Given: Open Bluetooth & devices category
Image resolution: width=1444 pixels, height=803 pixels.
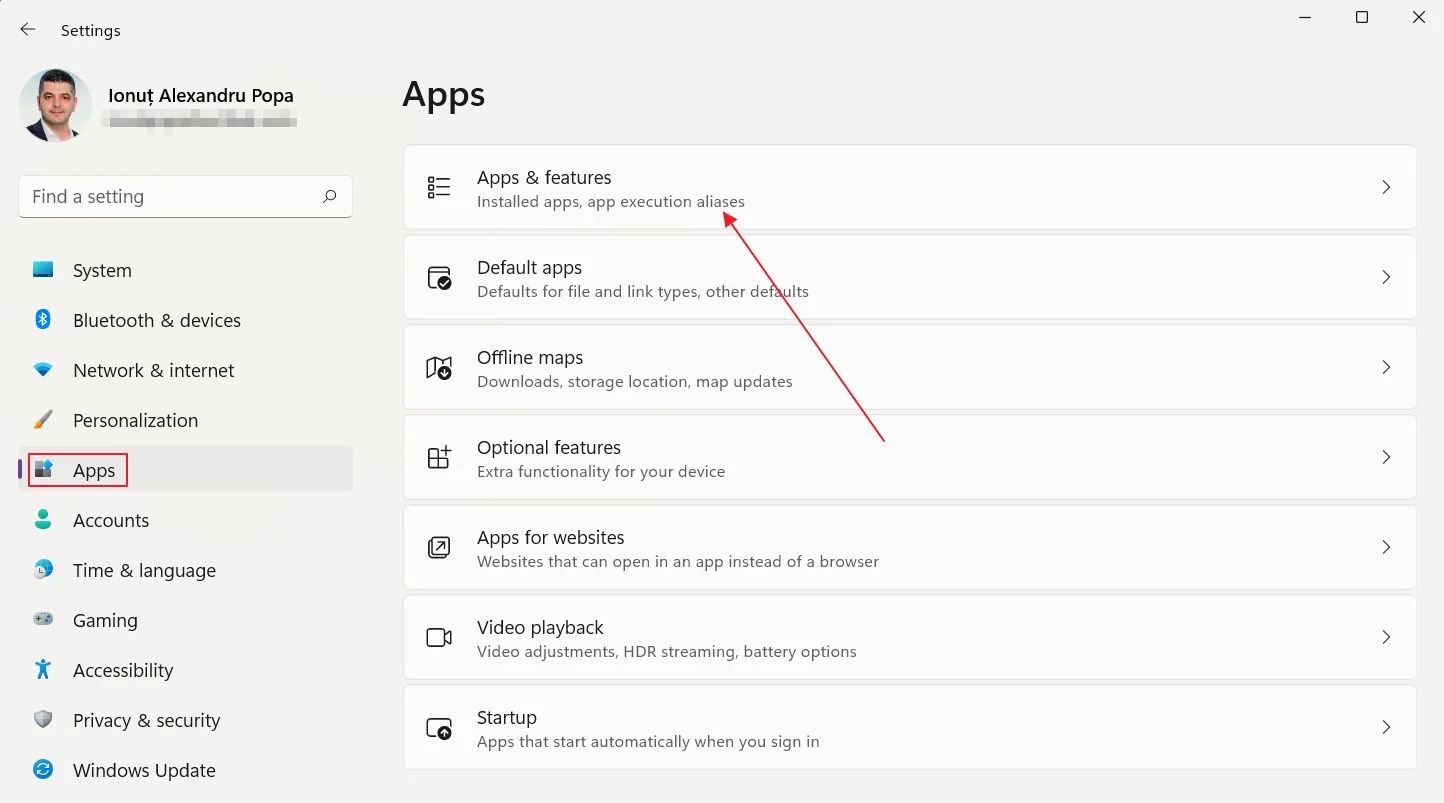Looking at the screenshot, I should 185,320.
